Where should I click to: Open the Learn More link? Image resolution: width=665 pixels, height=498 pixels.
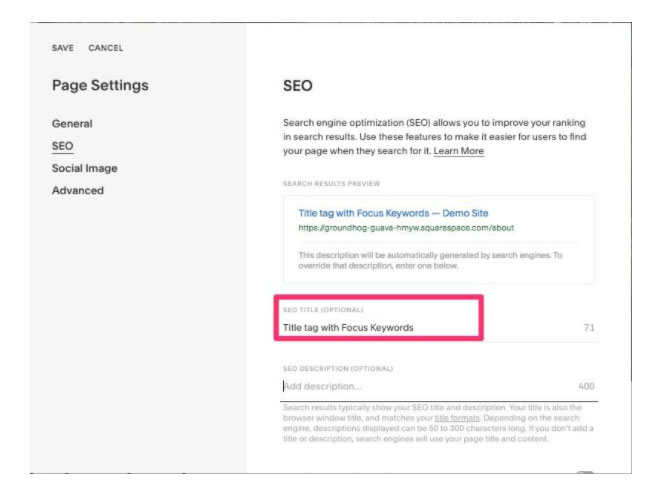click(458, 151)
